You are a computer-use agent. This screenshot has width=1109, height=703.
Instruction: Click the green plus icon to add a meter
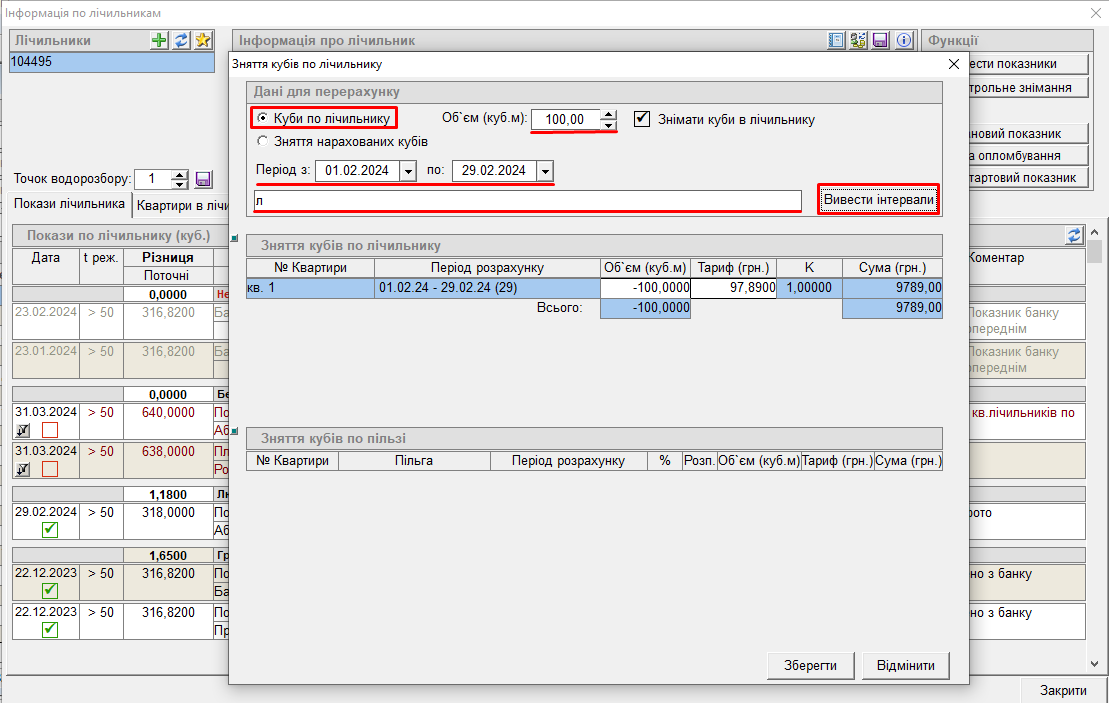pos(159,40)
